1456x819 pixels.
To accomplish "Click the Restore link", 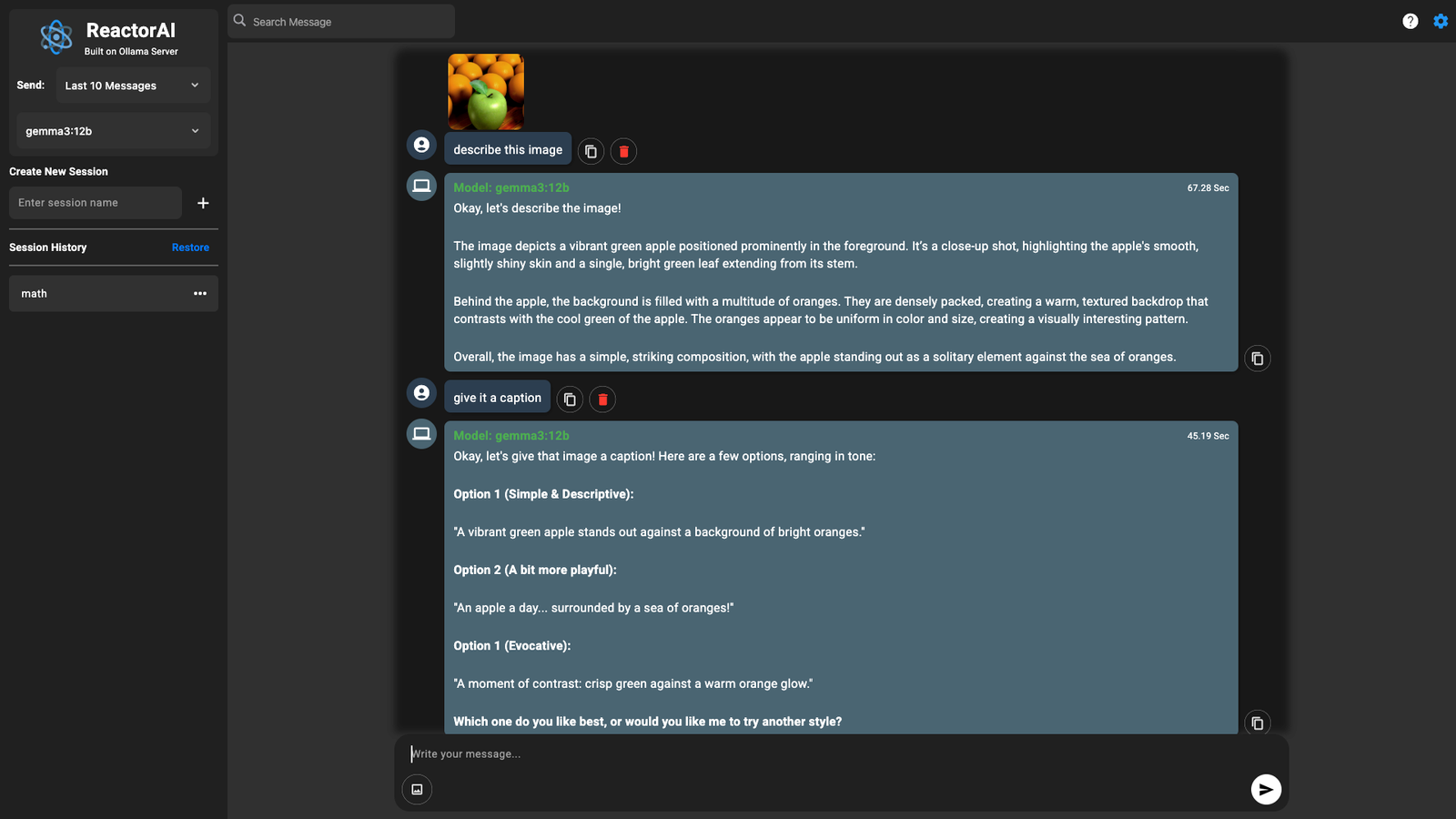I will pyautogui.click(x=190, y=248).
